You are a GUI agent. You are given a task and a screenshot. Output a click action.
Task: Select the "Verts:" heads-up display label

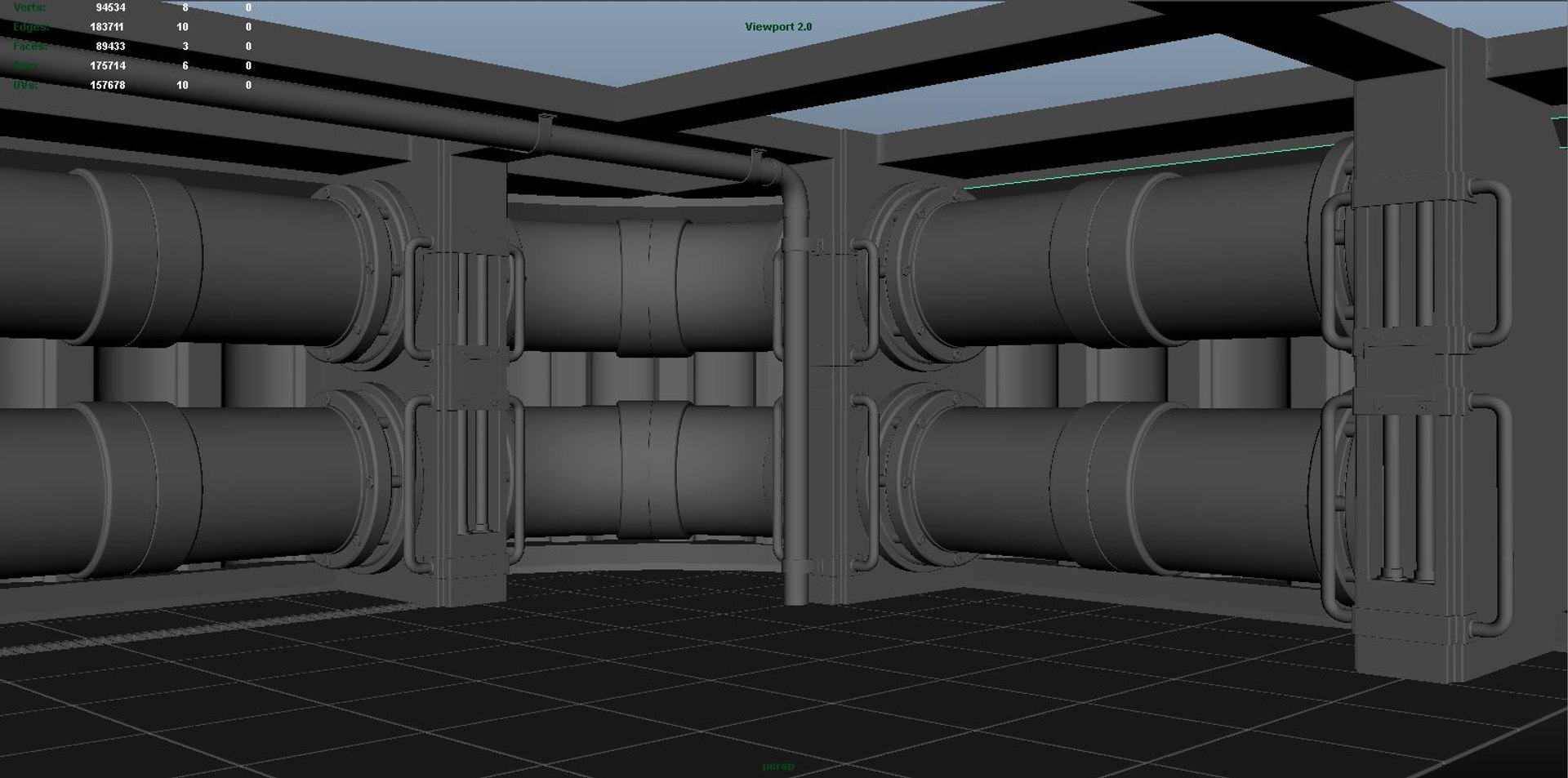30,7
